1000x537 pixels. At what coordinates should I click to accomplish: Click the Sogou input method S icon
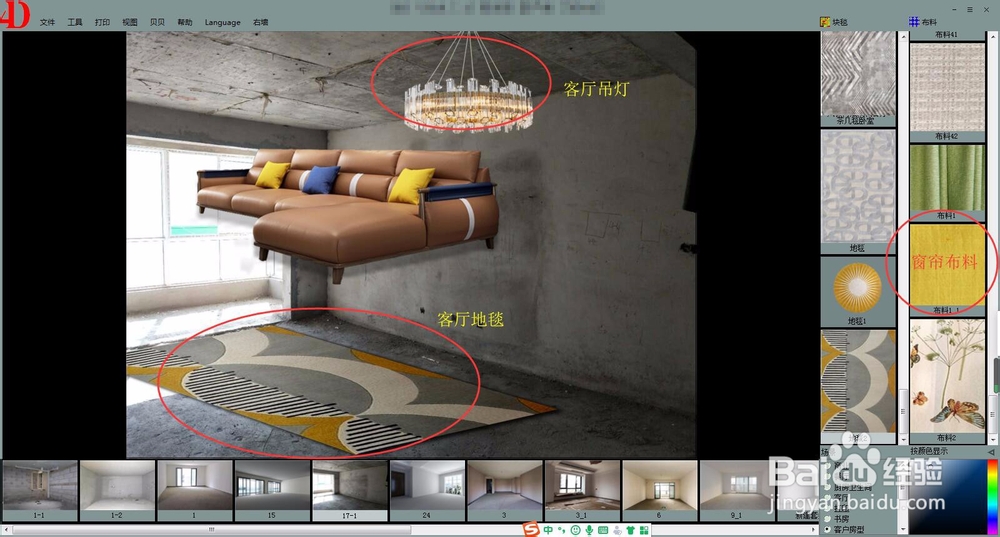point(531,529)
